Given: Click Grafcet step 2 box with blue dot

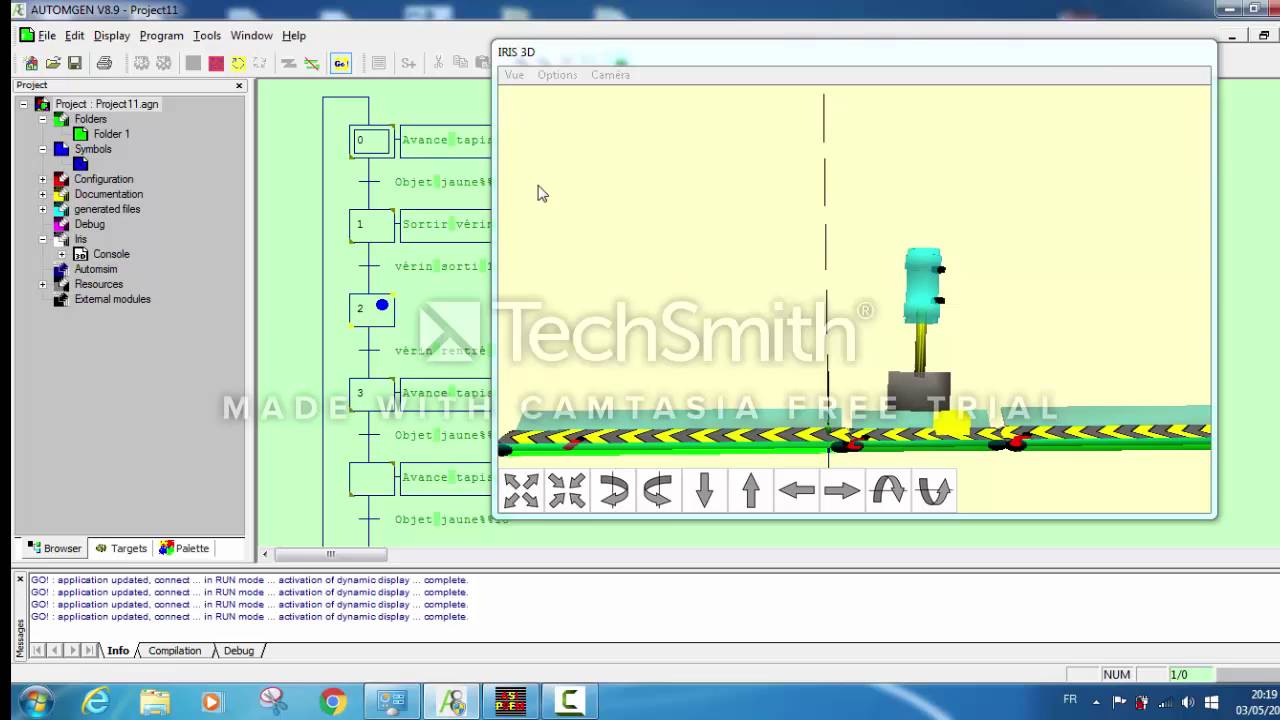Looking at the screenshot, I should click(372, 309).
